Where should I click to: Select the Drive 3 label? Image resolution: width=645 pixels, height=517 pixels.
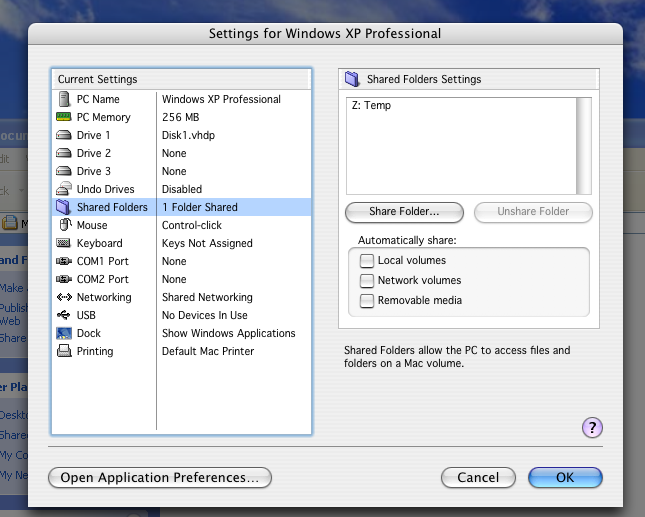point(94,171)
